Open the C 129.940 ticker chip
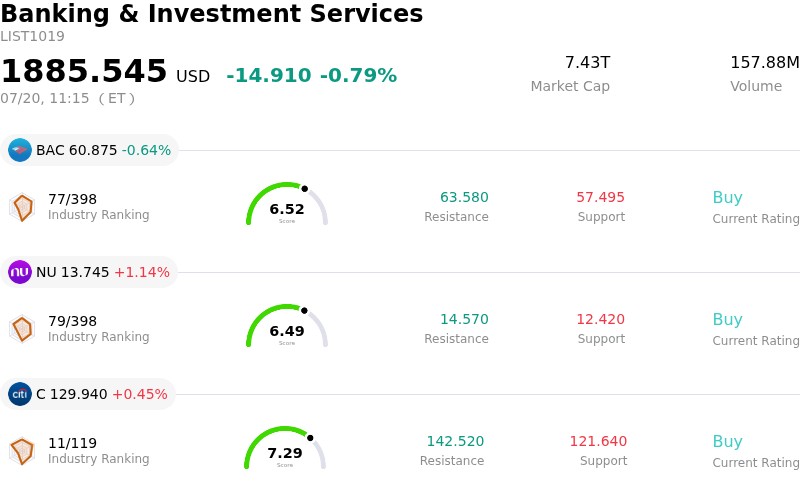 click(x=88, y=394)
